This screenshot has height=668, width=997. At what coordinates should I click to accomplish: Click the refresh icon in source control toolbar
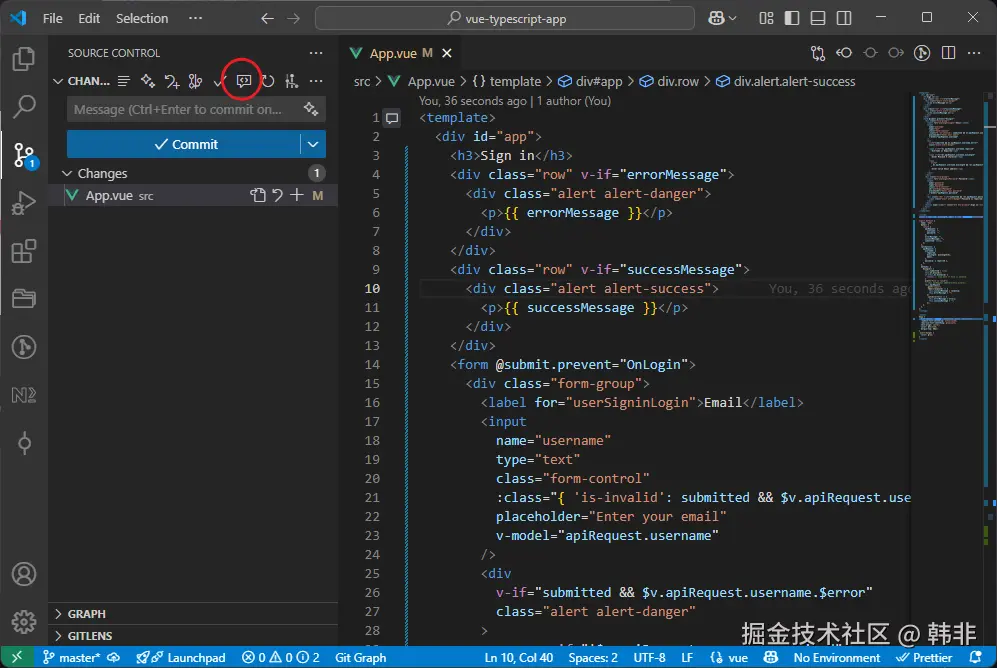(268, 81)
